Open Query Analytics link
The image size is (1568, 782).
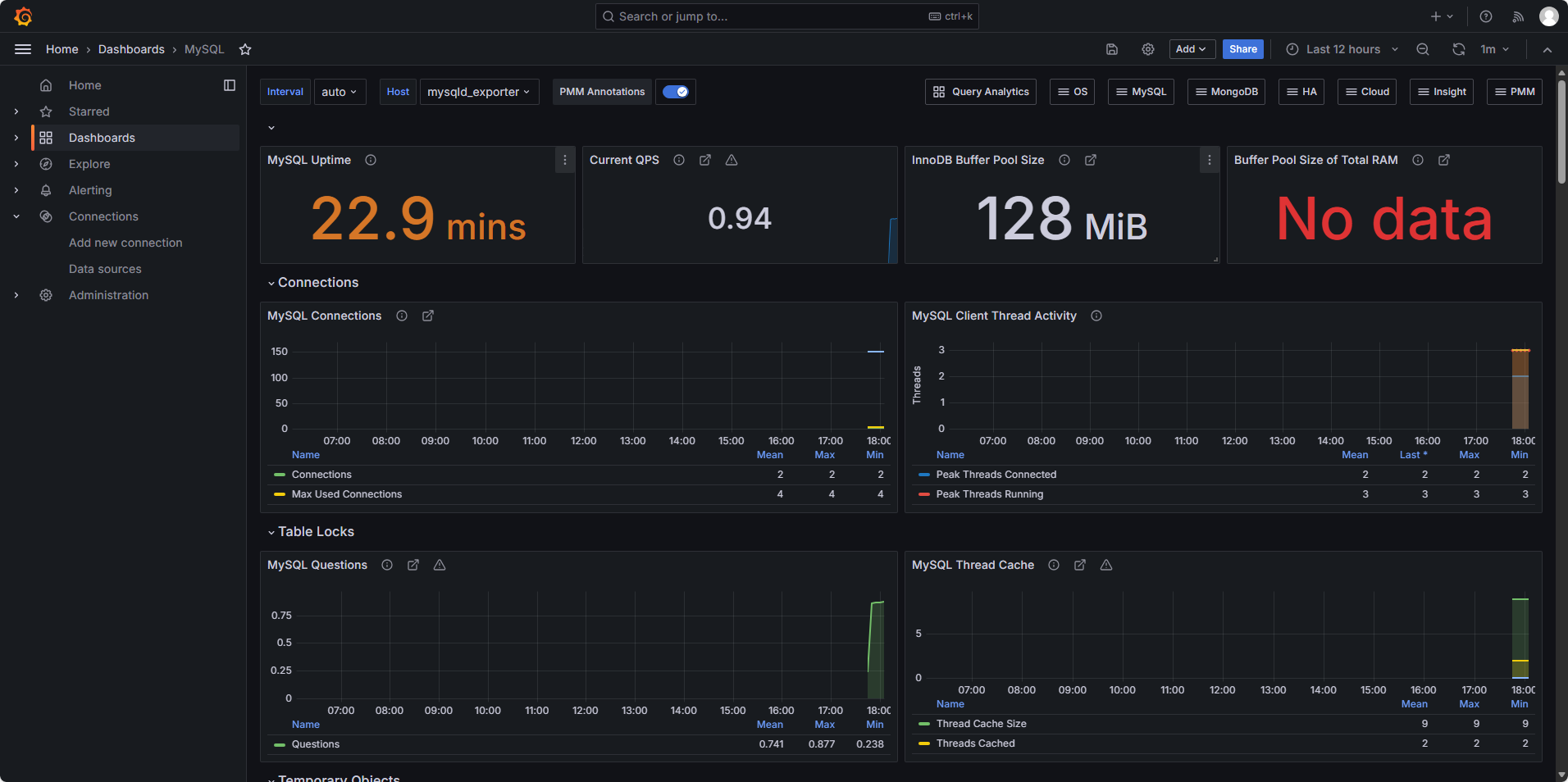(x=981, y=92)
